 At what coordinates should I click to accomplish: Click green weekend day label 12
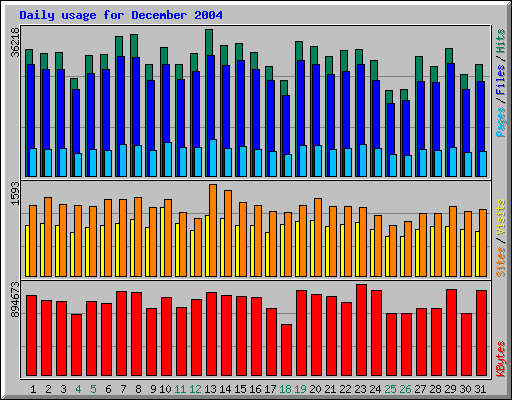[195, 389]
